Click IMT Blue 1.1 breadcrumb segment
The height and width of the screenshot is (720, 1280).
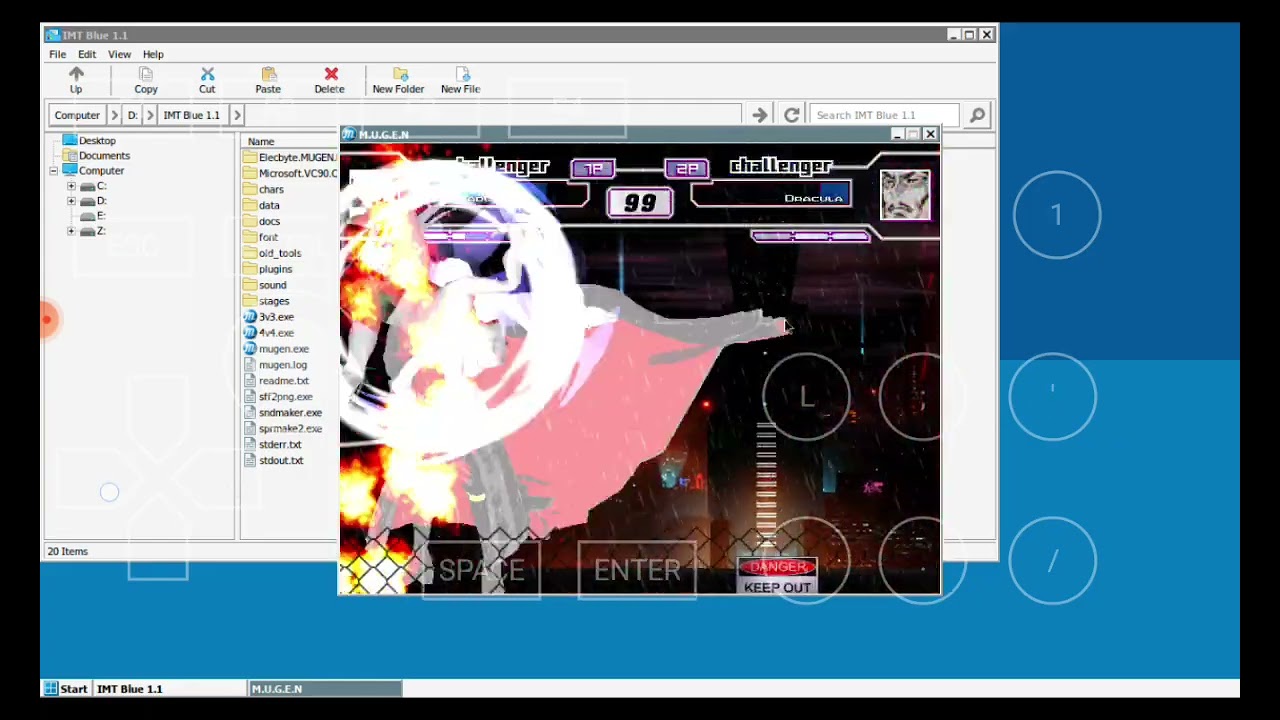[192, 115]
